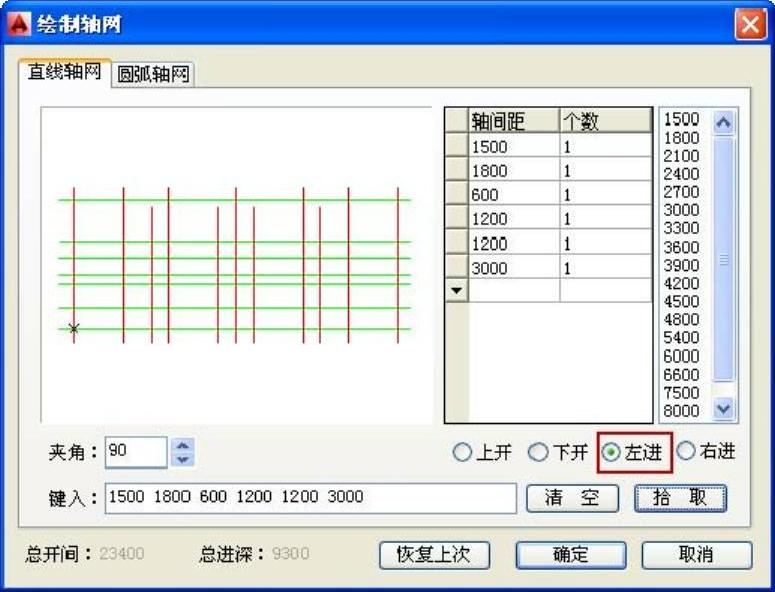Decrease the 夹角 value with down arrow
Screen dimensions: 775x592
pyautogui.click(x=183, y=460)
